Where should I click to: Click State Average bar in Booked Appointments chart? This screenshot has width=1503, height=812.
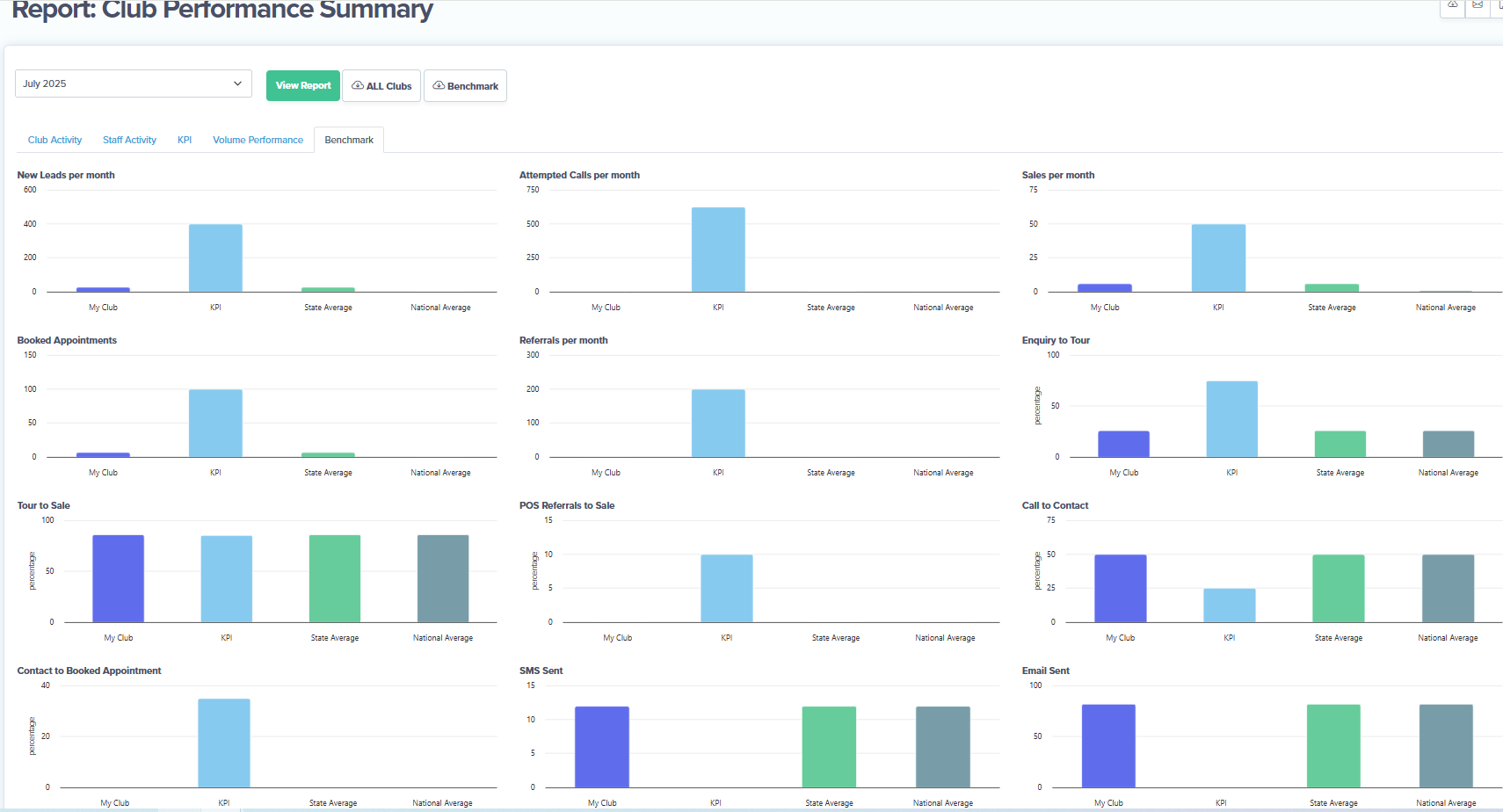click(x=328, y=454)
